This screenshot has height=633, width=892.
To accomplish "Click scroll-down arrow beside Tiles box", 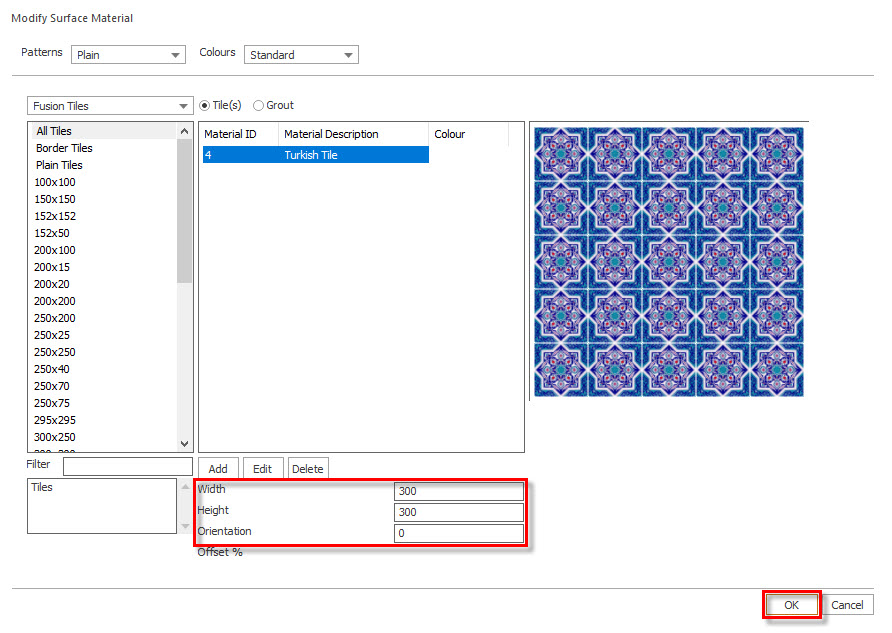I will 185,526.
